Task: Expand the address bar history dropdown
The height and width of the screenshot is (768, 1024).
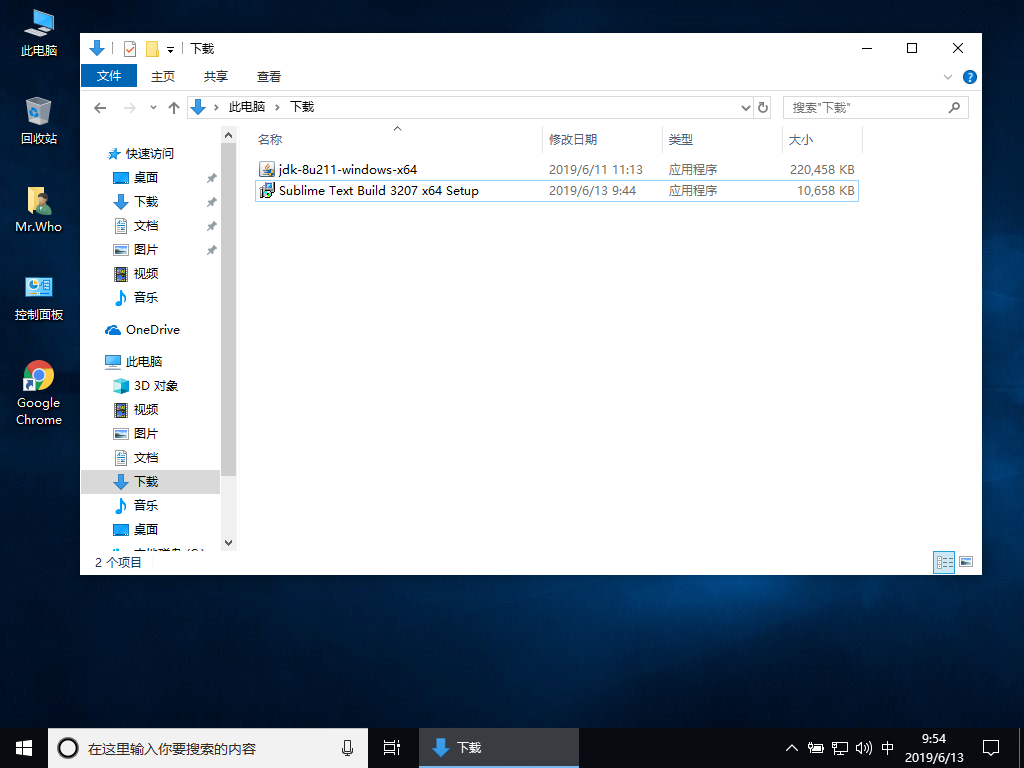Action: point(745,108)
